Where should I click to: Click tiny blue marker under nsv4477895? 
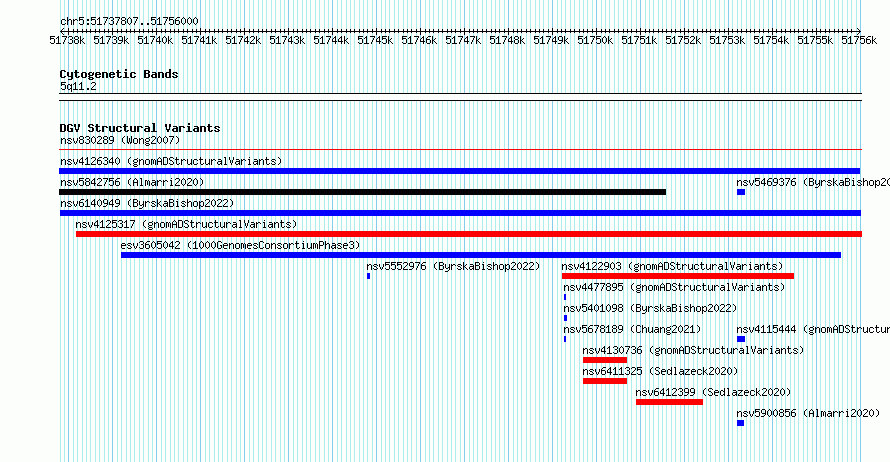[565, 297]
